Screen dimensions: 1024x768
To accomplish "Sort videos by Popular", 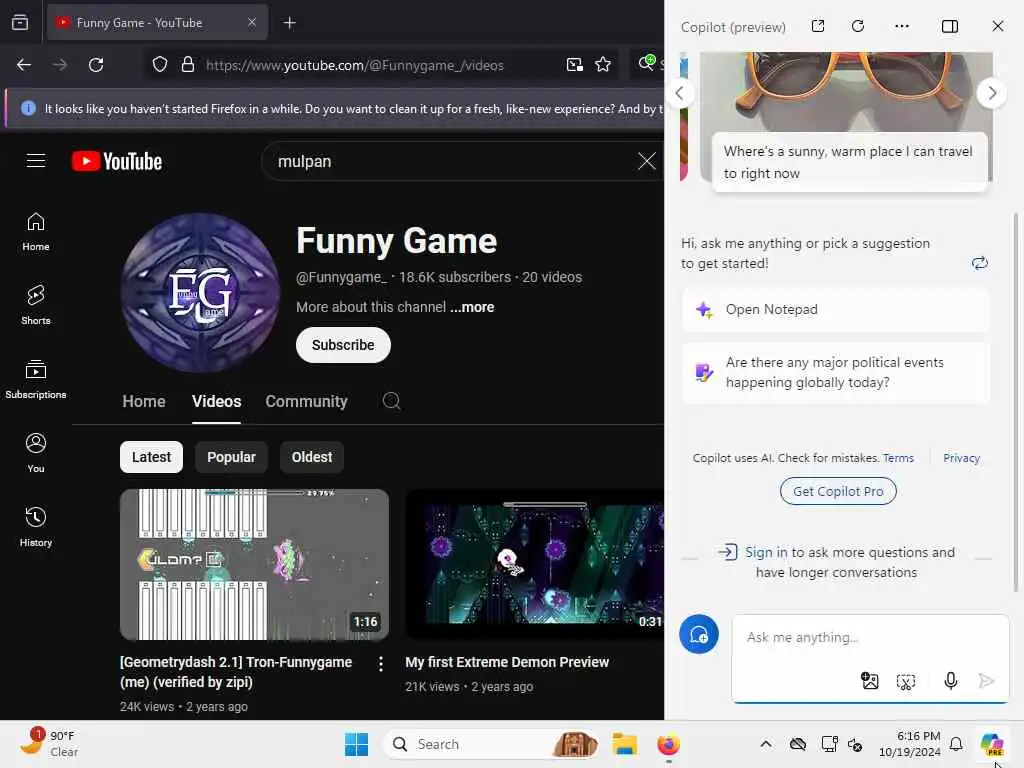I will (231, 457).
